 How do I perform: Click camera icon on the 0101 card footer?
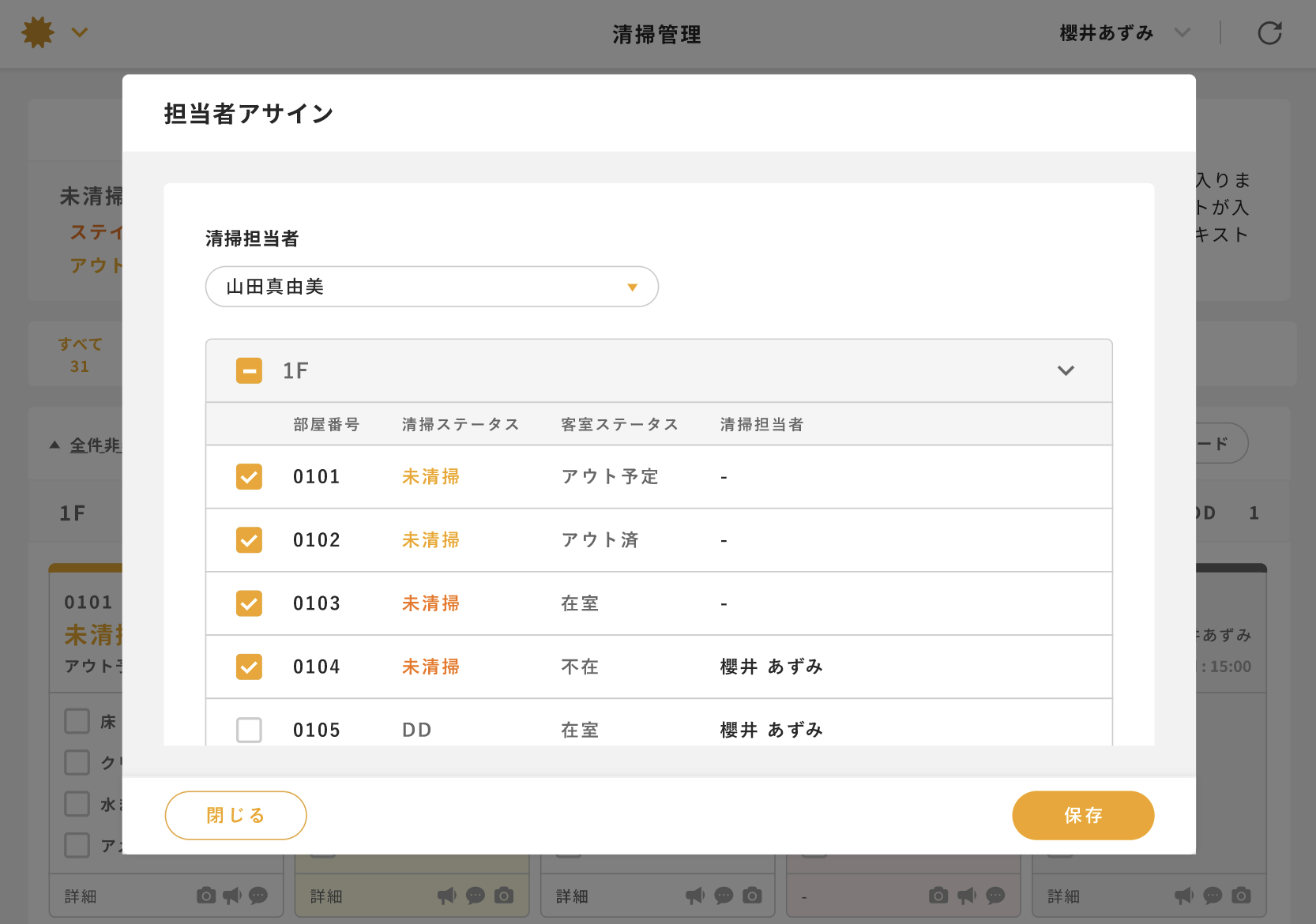(206, 895)
